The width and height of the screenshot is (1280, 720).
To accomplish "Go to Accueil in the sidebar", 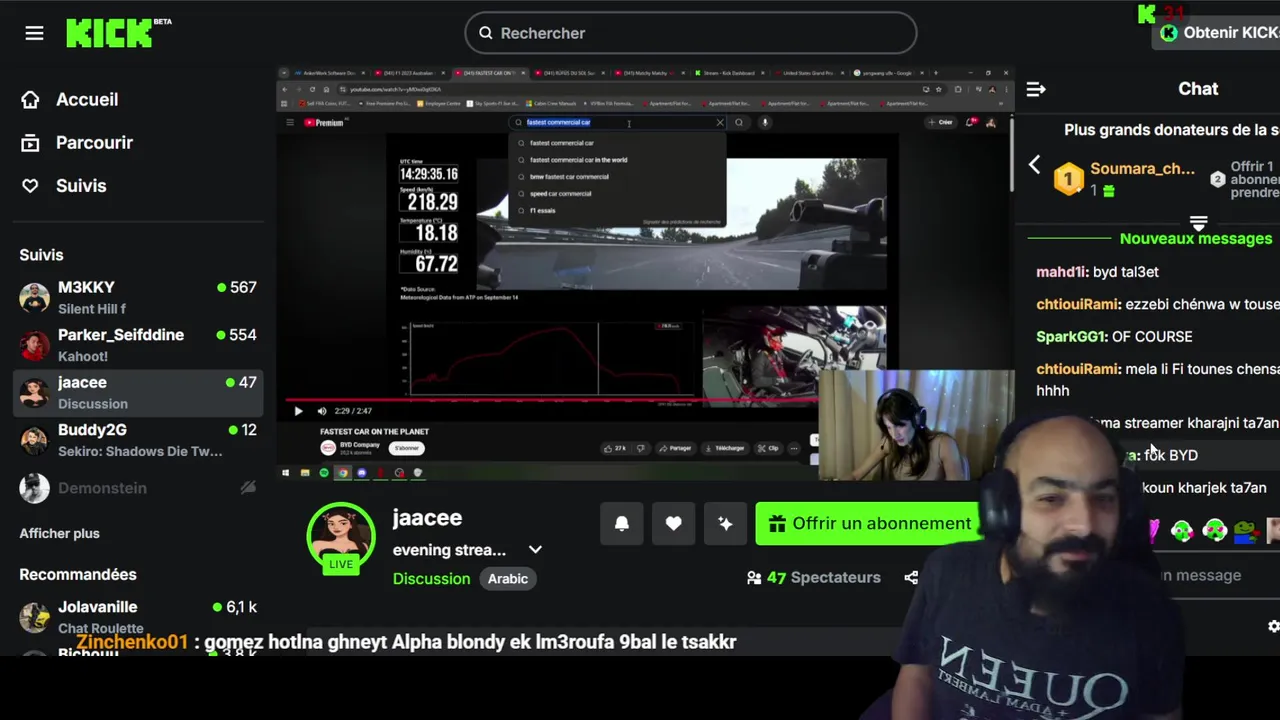I will click(87, 99).
